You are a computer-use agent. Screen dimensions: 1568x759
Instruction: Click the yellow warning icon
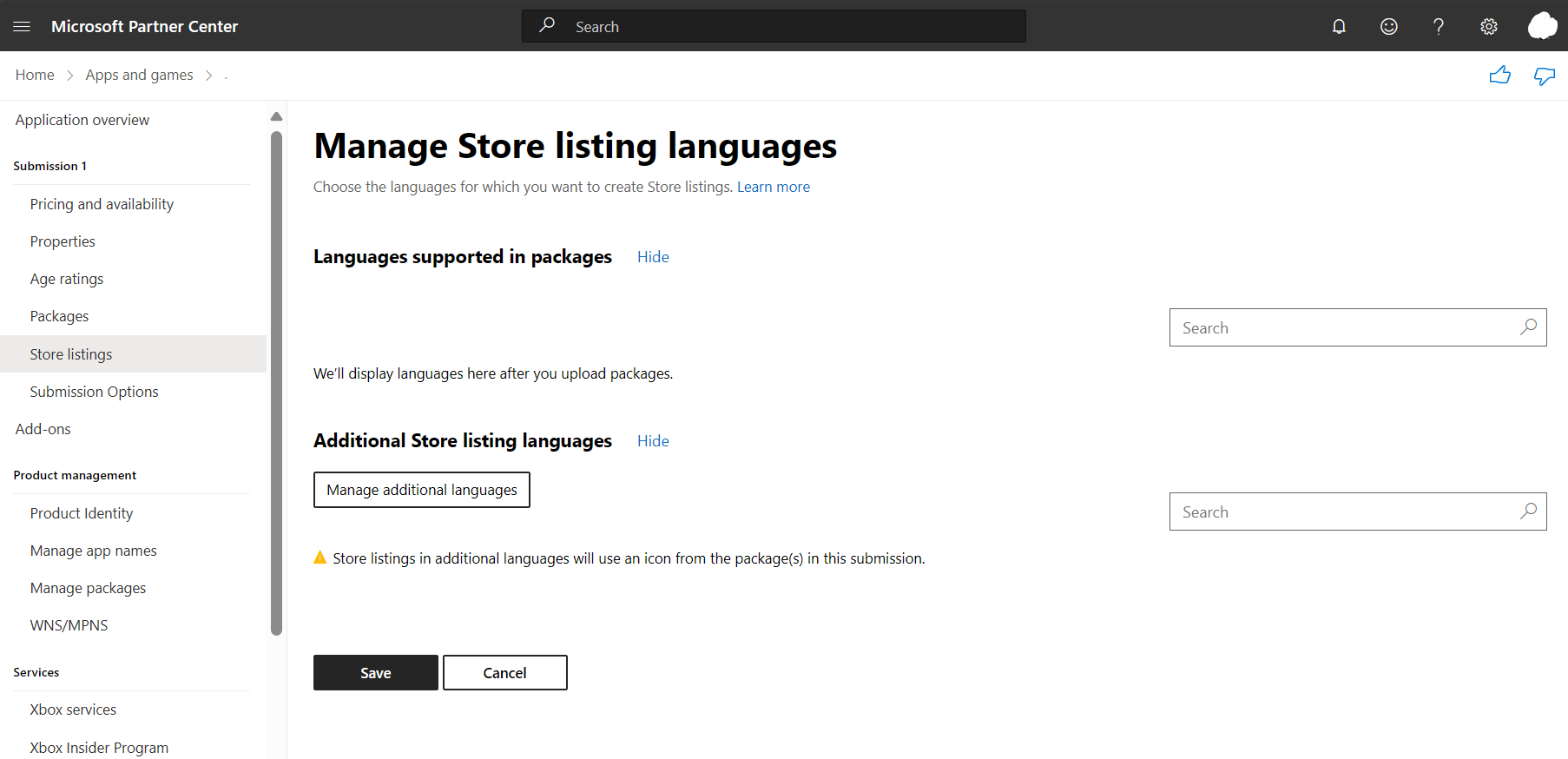coord(320,558)
